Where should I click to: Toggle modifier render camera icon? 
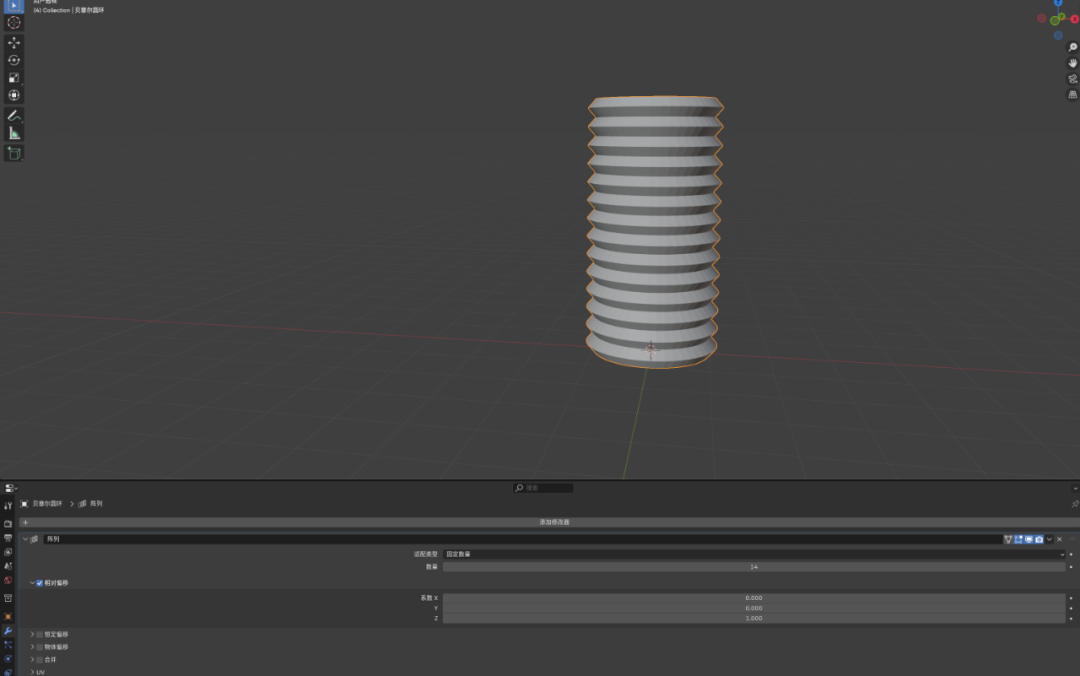click(x=1039, y=540)
